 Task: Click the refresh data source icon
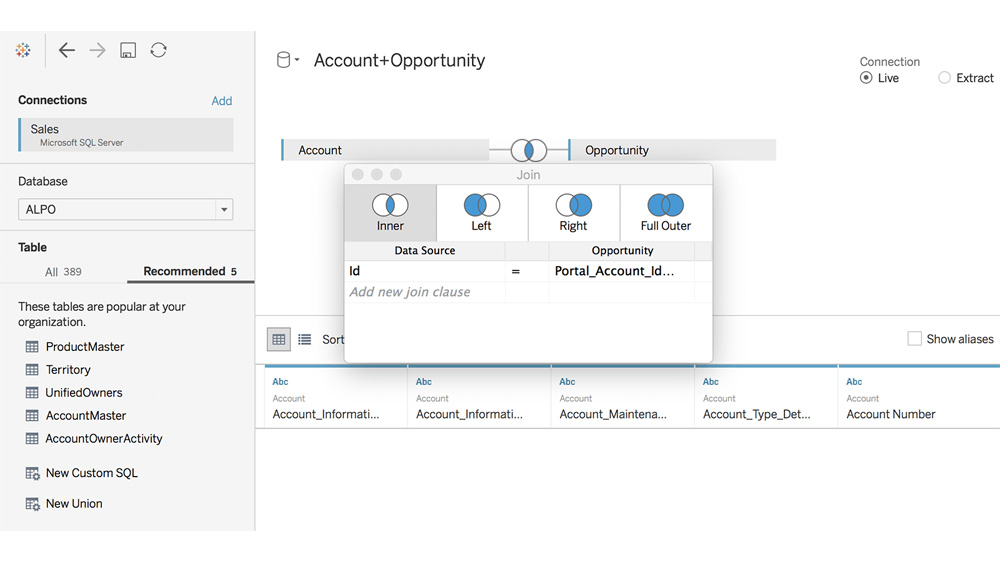[x=158, y=50]
